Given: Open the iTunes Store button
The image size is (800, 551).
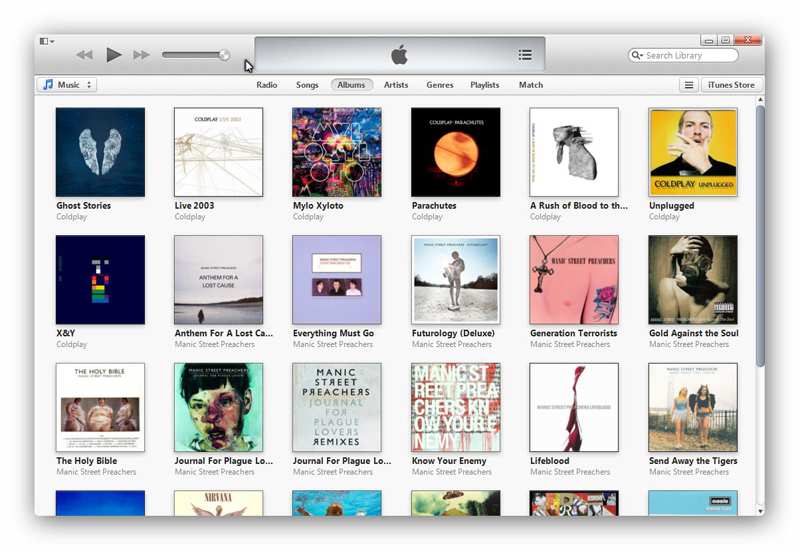Looking at the screenshot, I should (x=731, y=85).
